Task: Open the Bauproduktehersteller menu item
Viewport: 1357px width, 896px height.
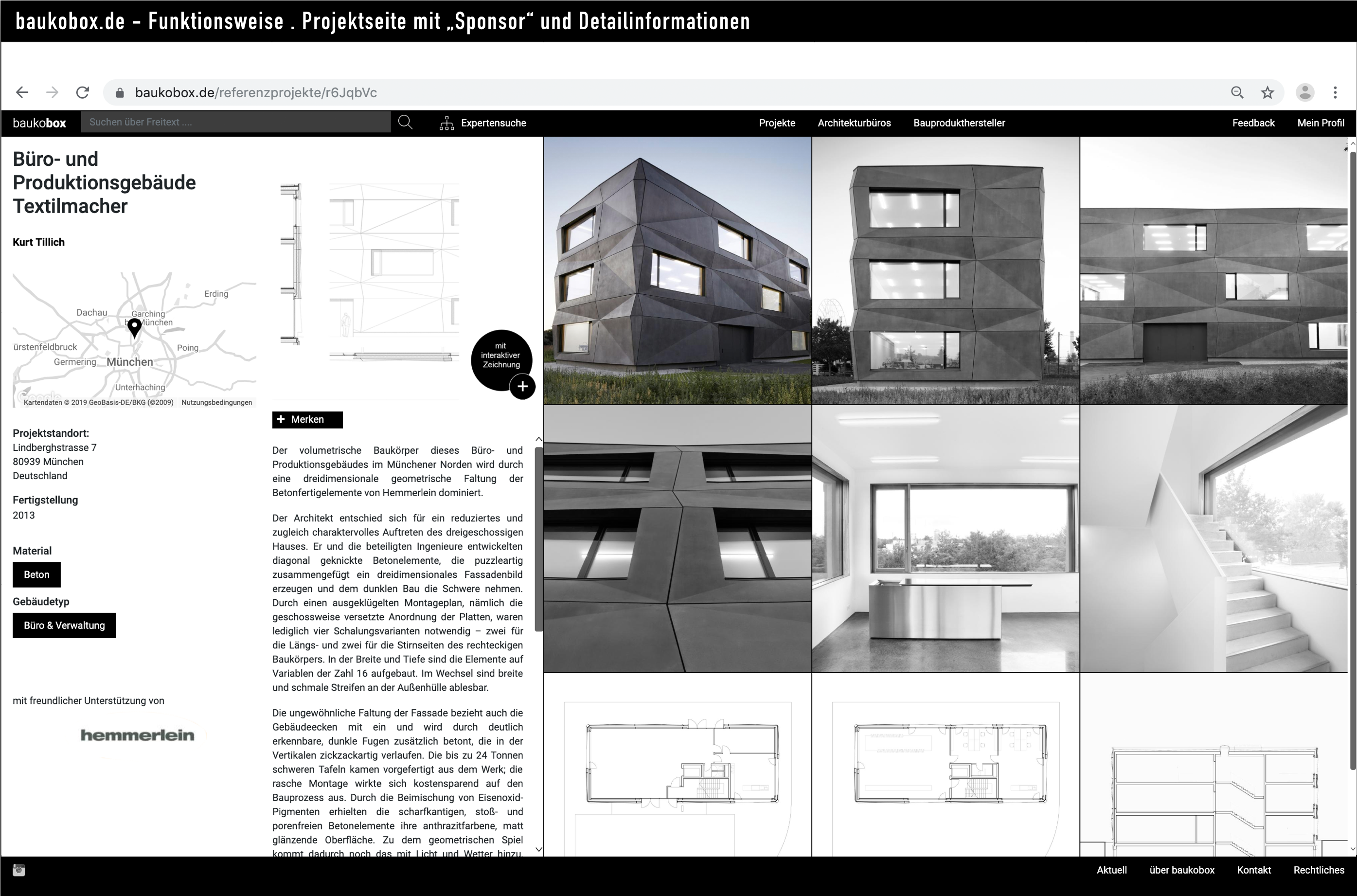Action: coord(959,123)
